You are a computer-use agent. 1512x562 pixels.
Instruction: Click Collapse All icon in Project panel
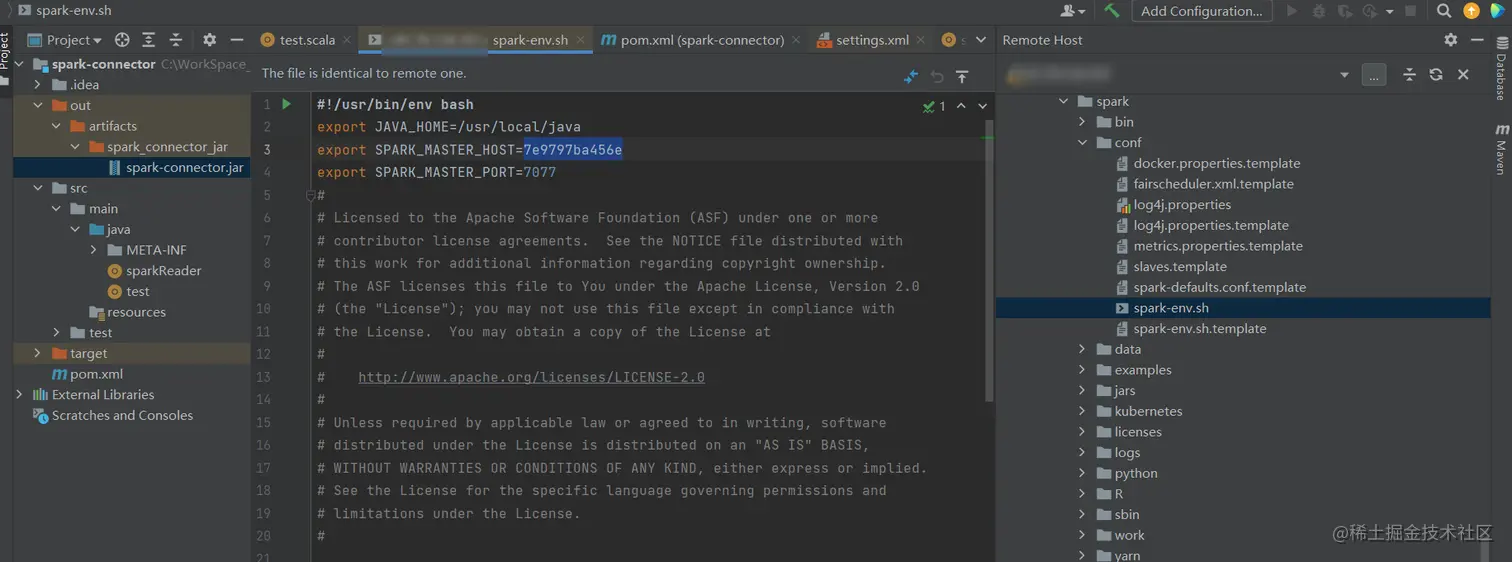coord(176,40)
